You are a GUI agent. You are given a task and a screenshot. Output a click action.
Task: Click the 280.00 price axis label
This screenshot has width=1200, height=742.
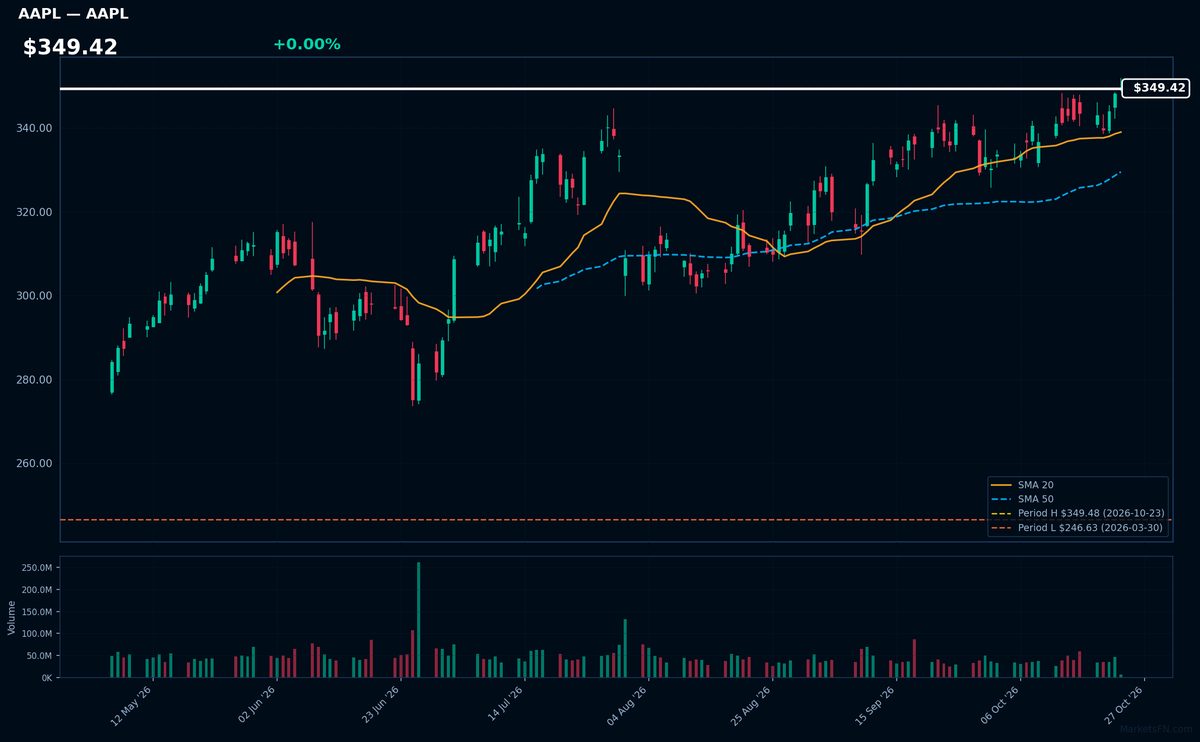[x=33, y=380]
